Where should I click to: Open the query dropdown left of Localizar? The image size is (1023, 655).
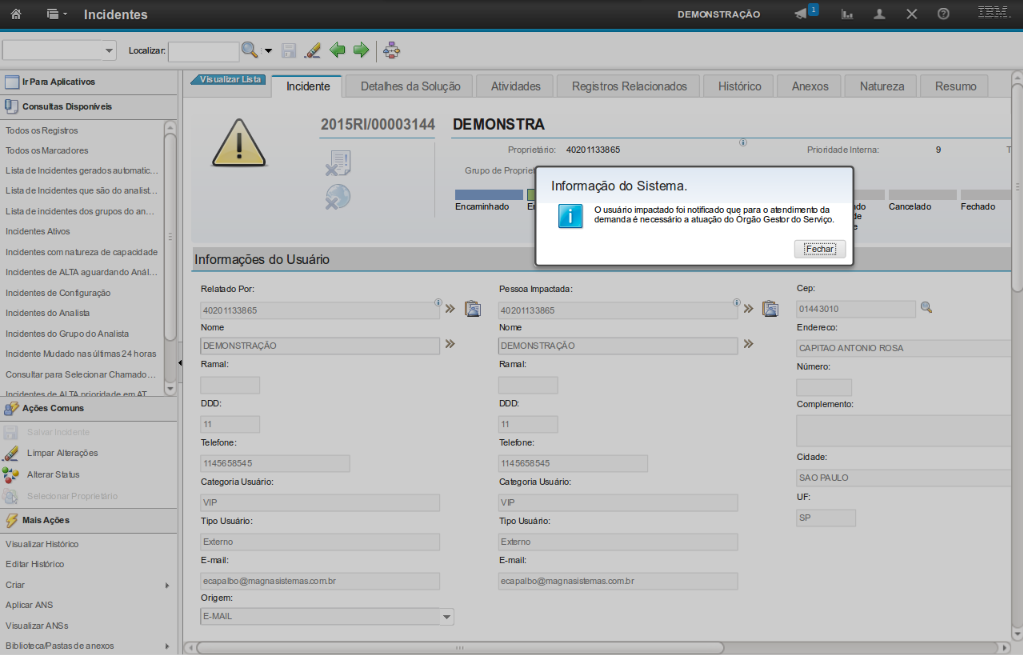click(109, 50)
